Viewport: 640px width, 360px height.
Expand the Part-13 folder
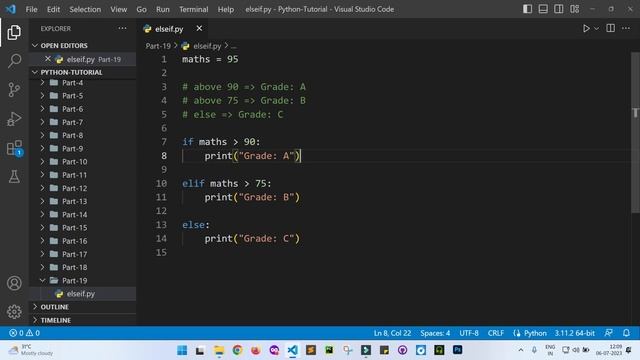[42, 201]
